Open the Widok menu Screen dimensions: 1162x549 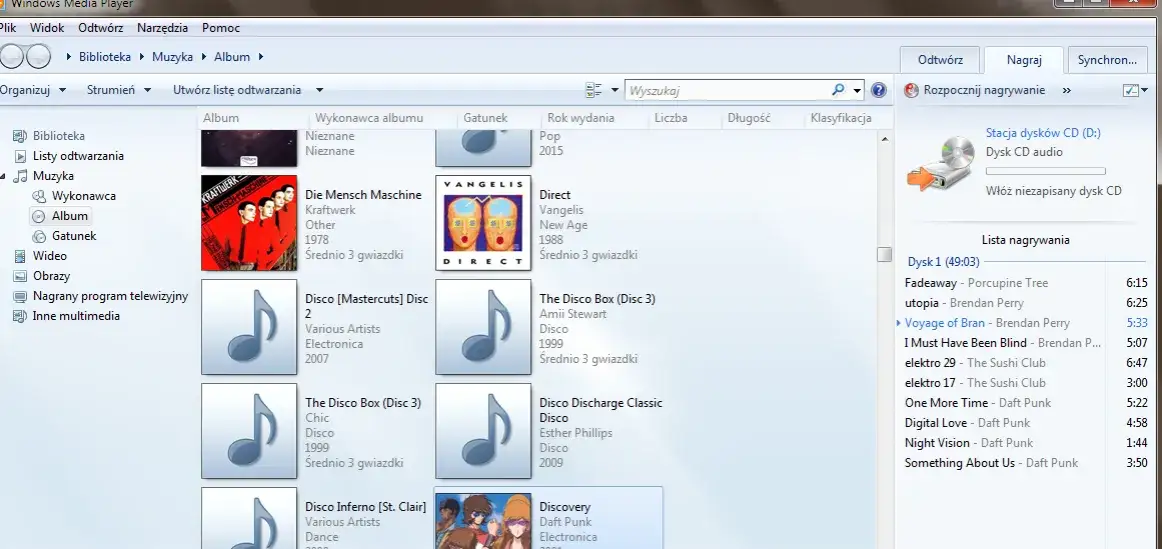coord(47,28)
